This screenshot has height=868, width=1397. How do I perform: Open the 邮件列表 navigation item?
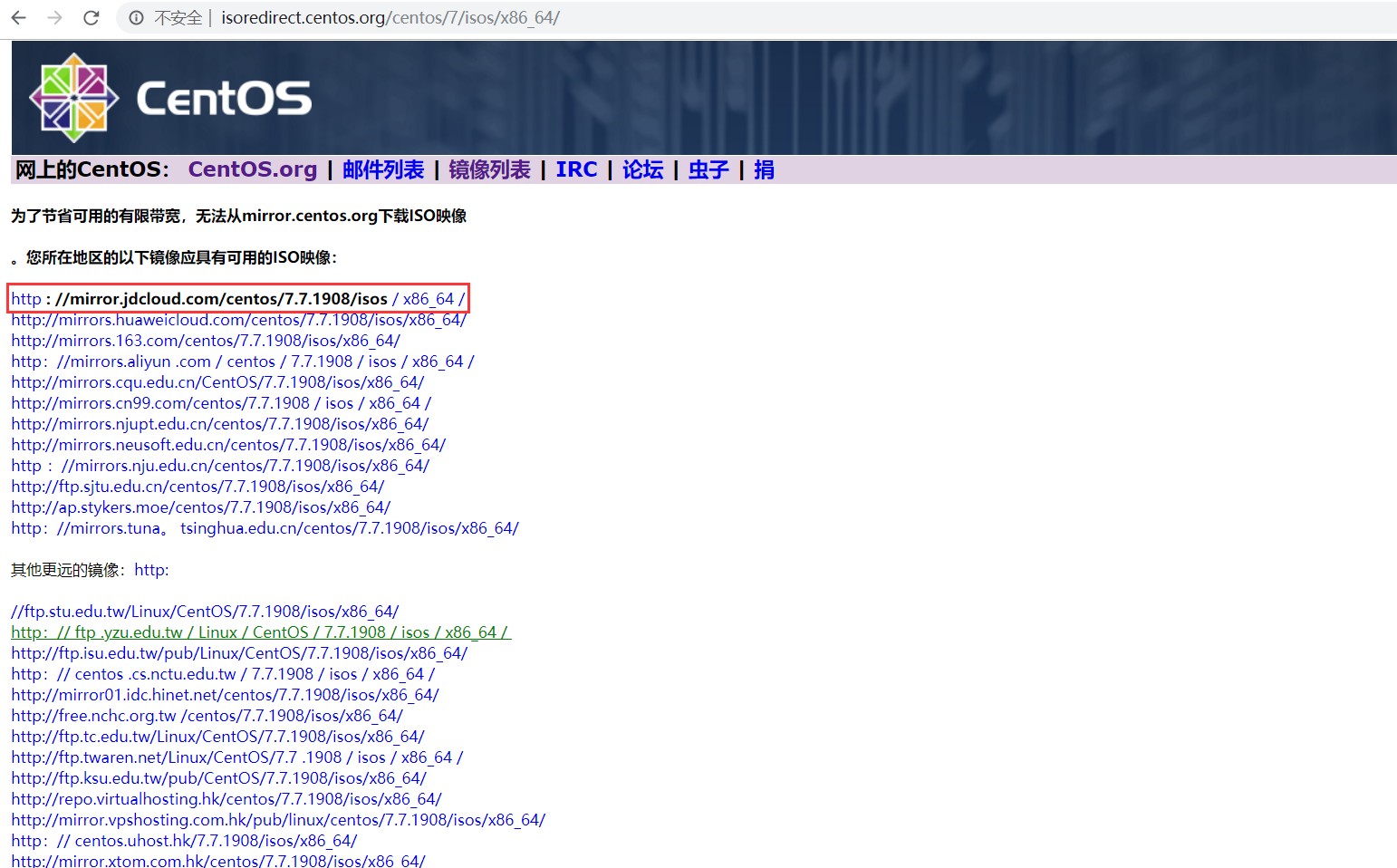(383, 169)
